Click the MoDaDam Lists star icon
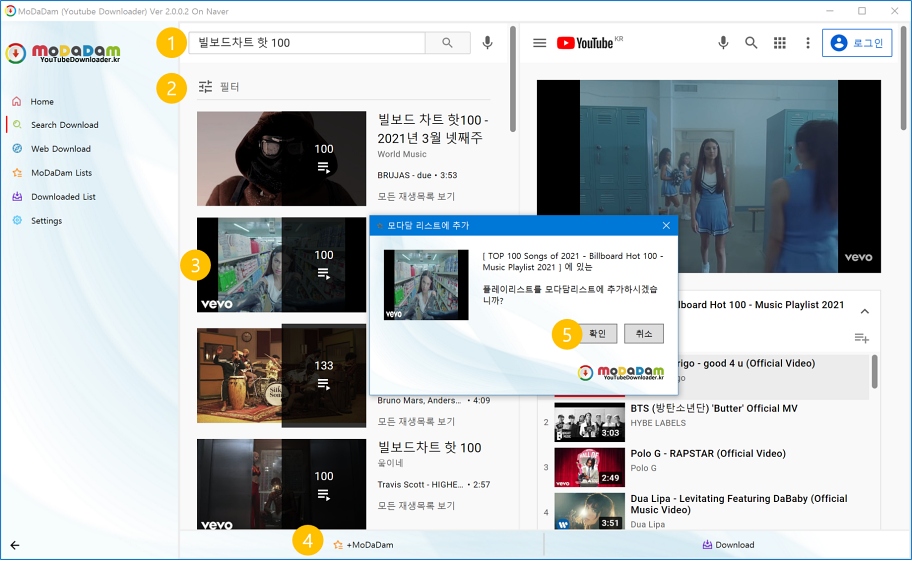The image size is (912, 563). coord(17,173)
